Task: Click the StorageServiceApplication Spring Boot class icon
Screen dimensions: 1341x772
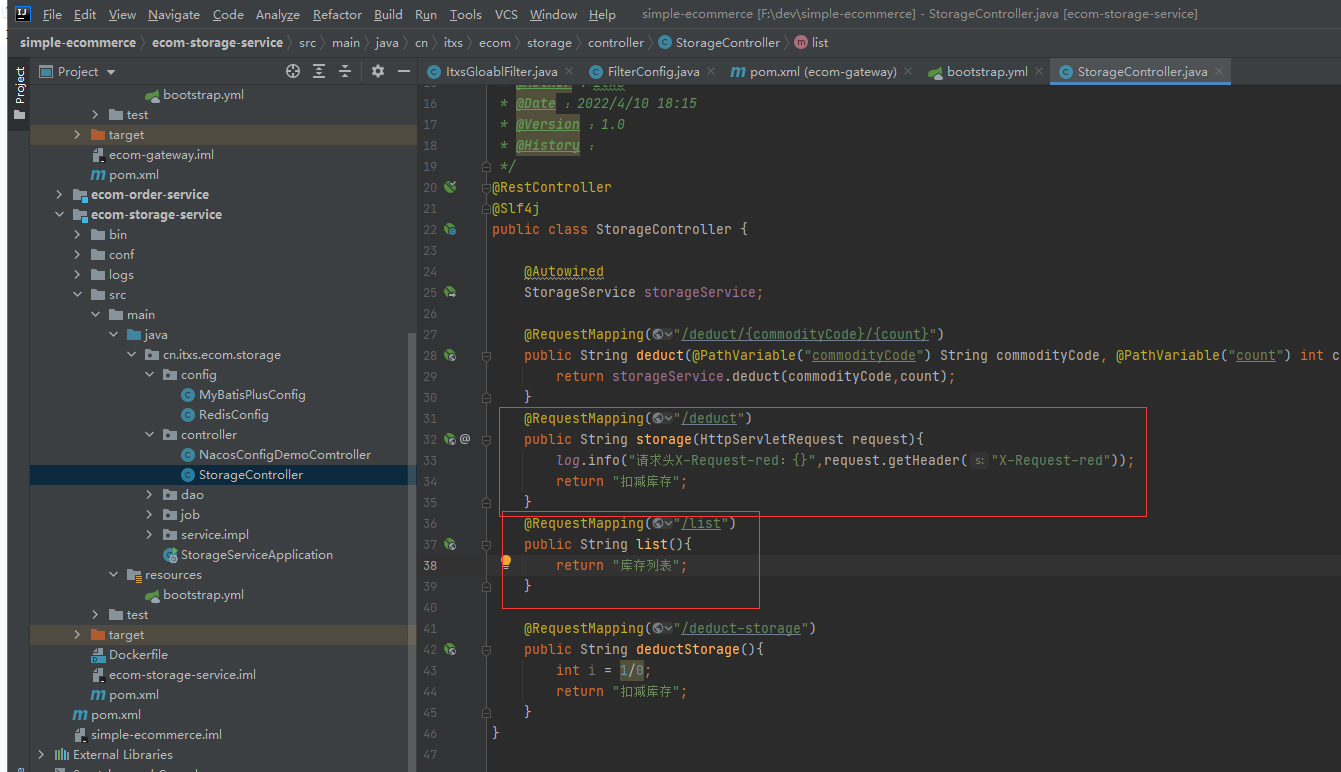Action: tap(170, 555)
